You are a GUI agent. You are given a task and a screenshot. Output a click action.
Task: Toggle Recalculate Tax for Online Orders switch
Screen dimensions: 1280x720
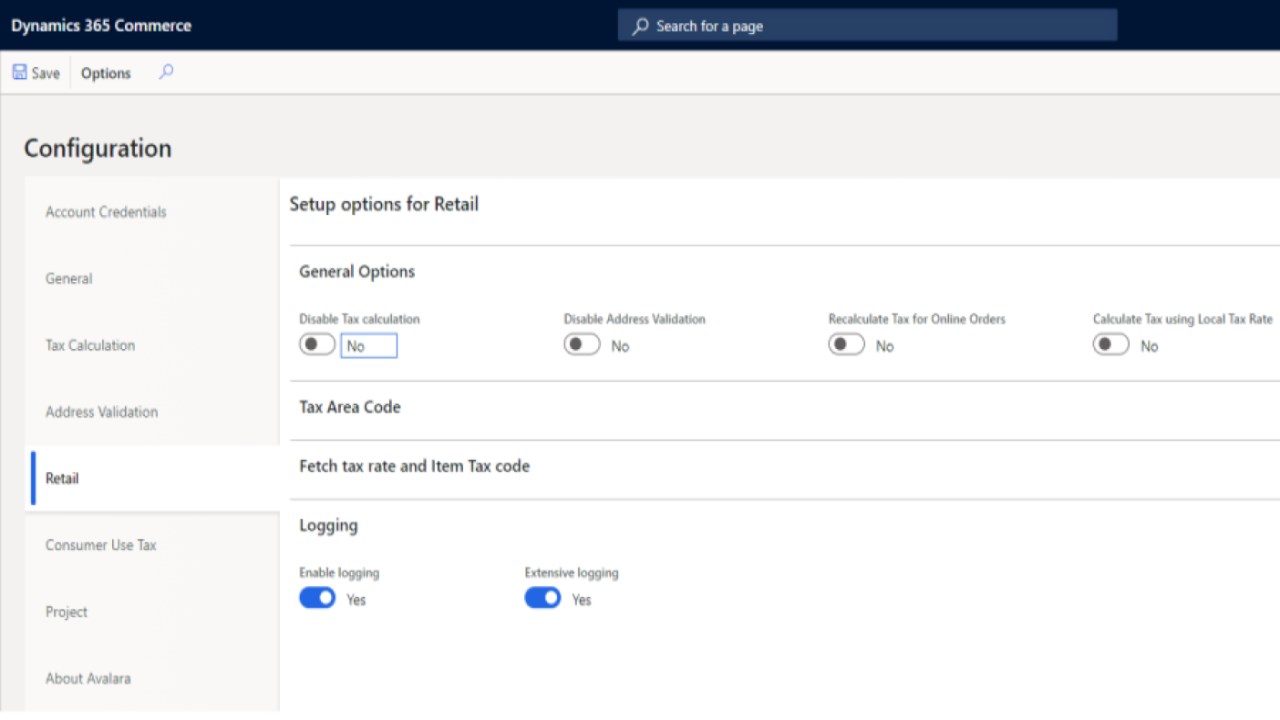[x=847, y=345]
